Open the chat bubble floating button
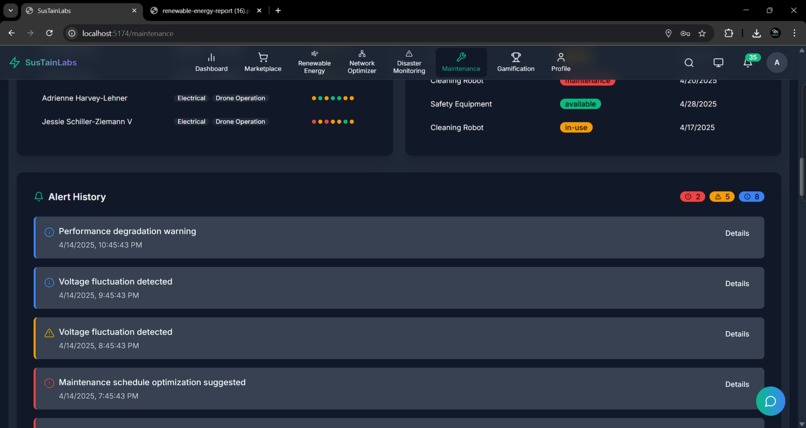This screenshot has width=806, height=428. tap(771, 401)
